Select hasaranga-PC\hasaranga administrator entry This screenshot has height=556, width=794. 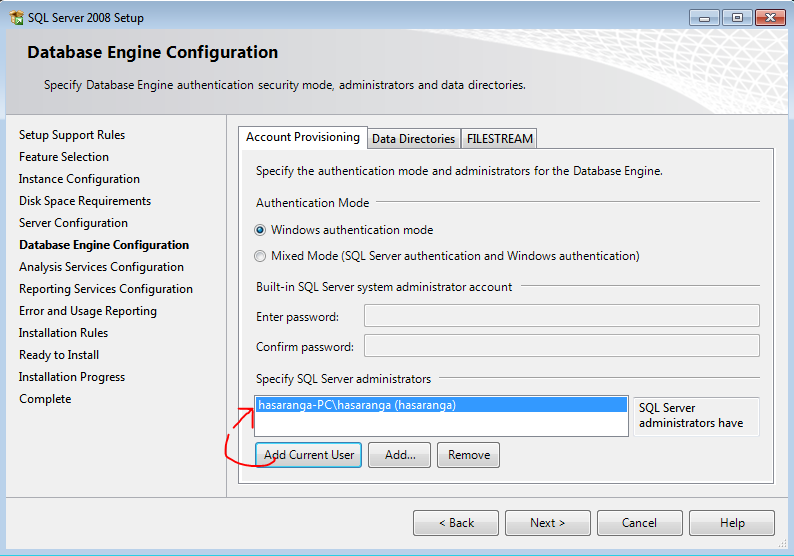[x=441, y=405]
